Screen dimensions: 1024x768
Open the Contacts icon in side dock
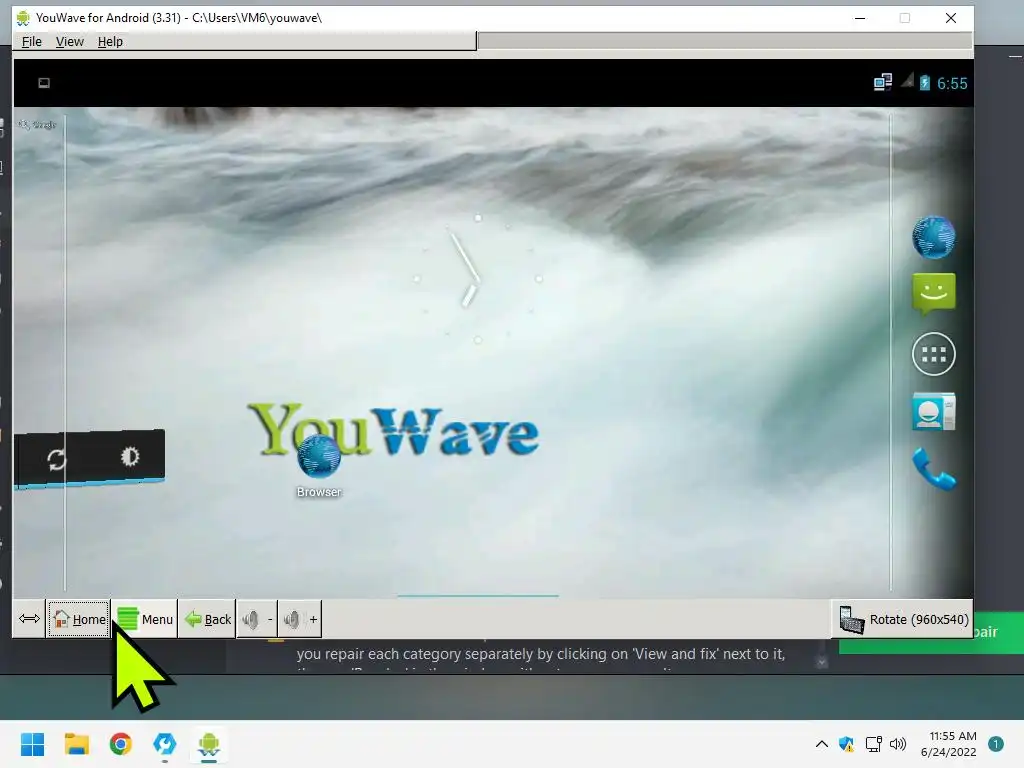pyautogui.click(x=933, y=411)
